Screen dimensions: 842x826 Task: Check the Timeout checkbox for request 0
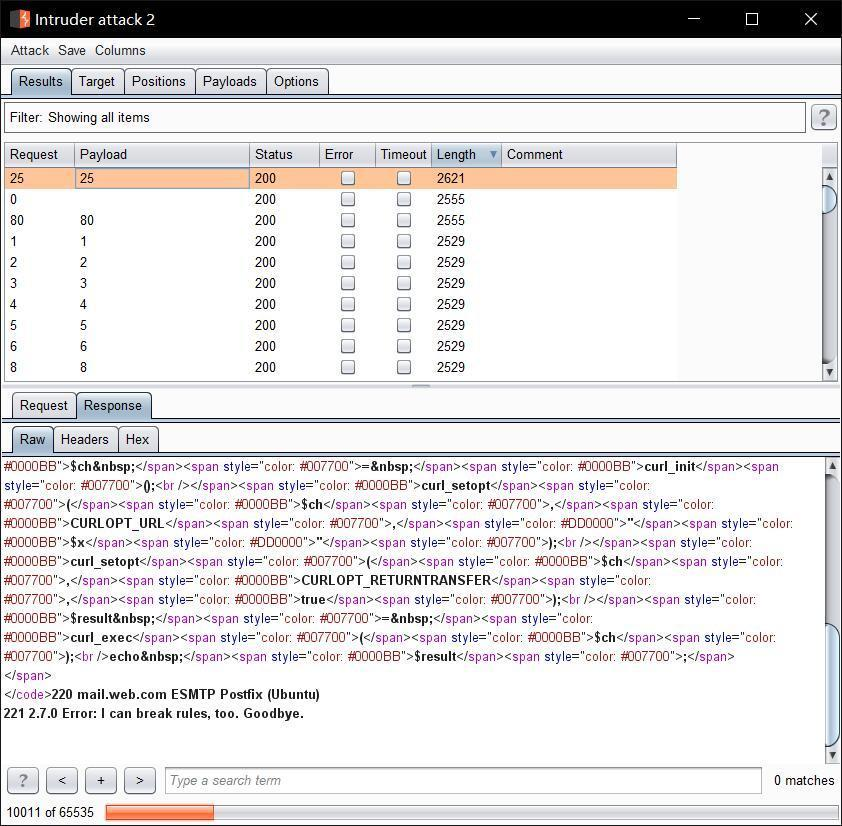coord(404,198)
